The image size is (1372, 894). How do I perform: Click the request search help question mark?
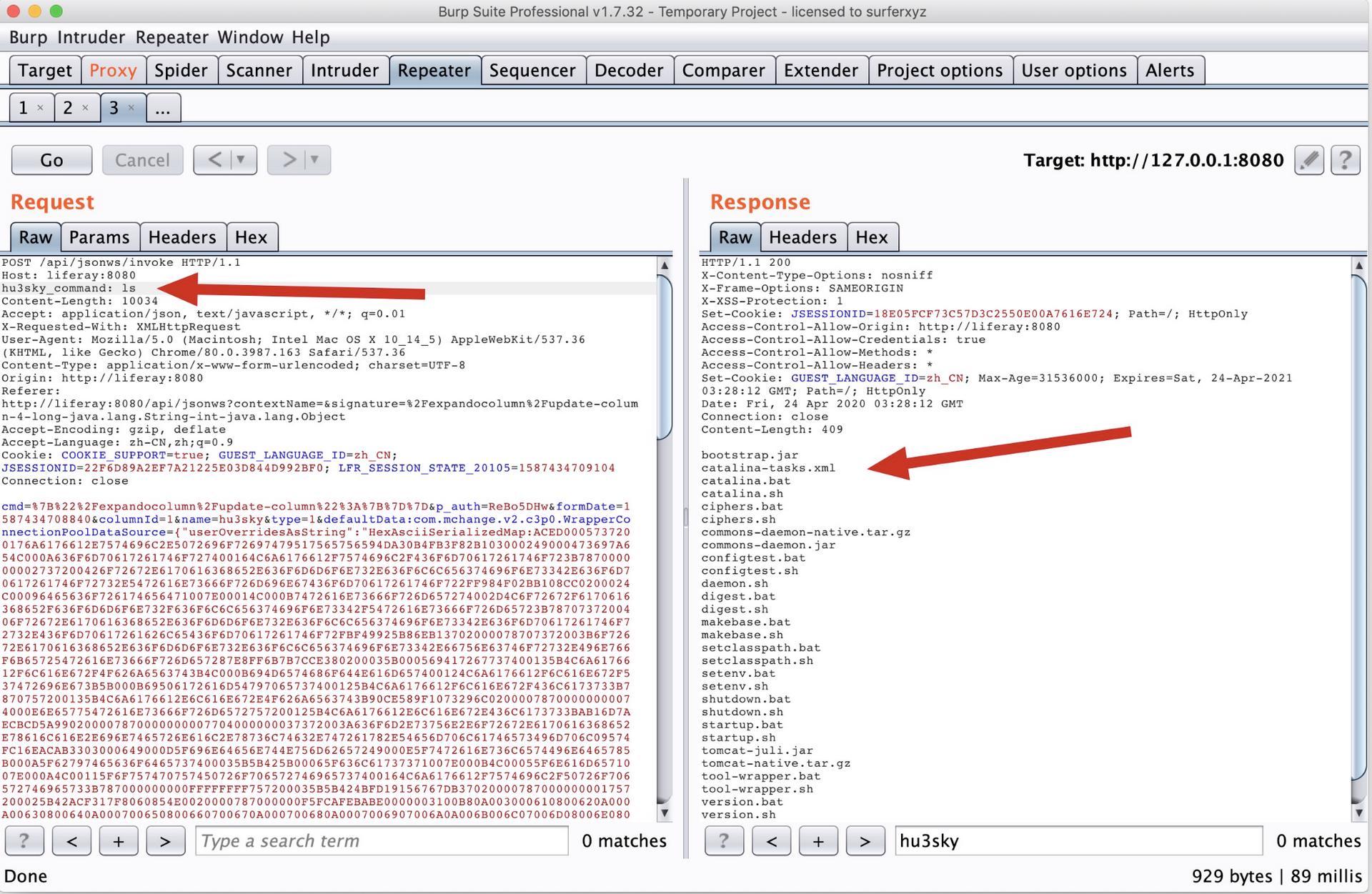coord(24,840)
